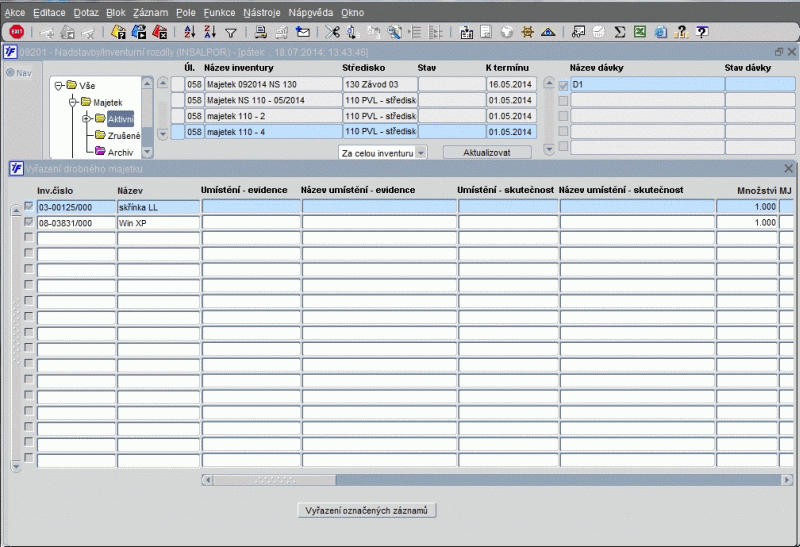Click inventory list scroll-down arrow
800x547 pixels.
pos(163,134)
